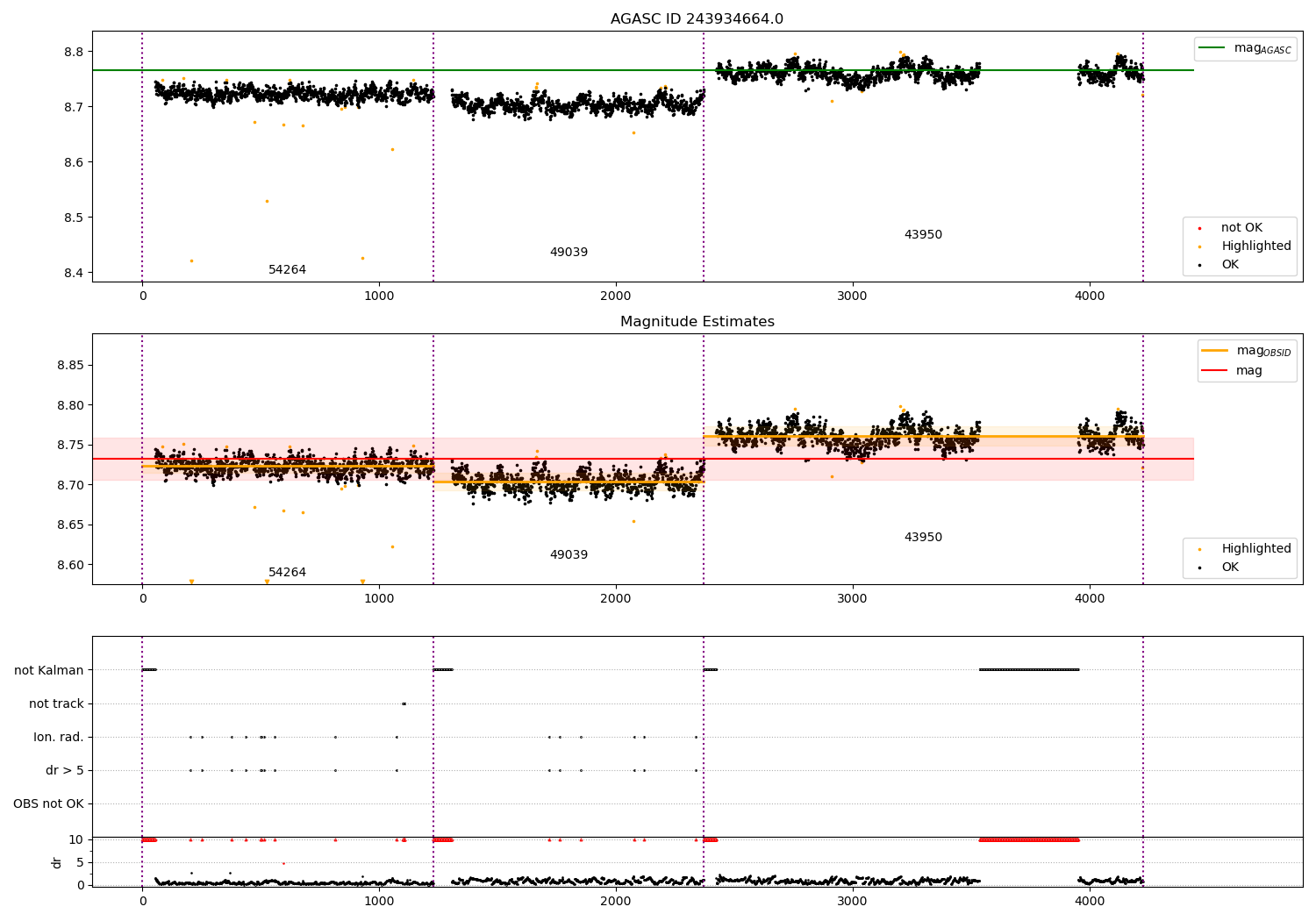This screenshot has height=921, width=1316.
Task: Click the OBSID label 54264 in middle plot
Action: 287,573
